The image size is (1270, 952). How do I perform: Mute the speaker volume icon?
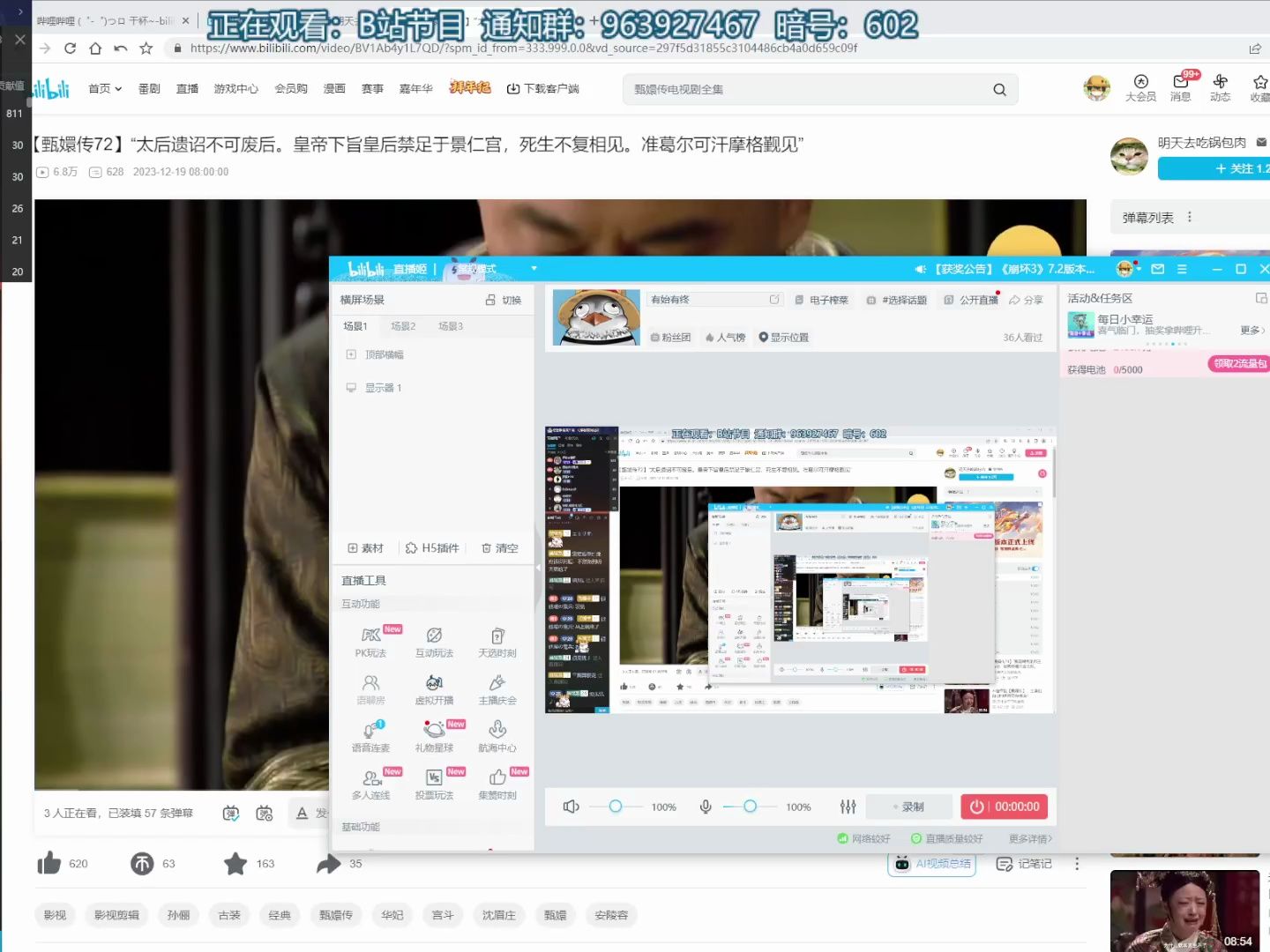571,807
